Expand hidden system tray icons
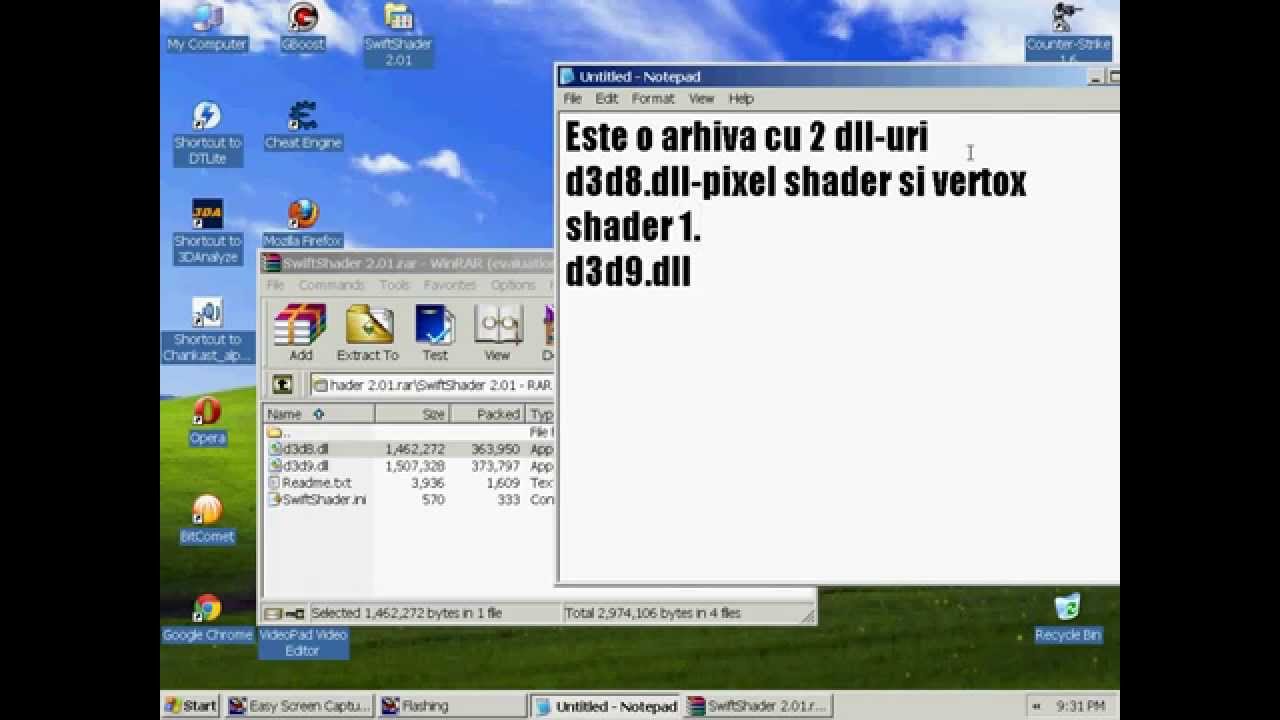This screenshot has height=720, width=1280. (x=1036, y=706)
